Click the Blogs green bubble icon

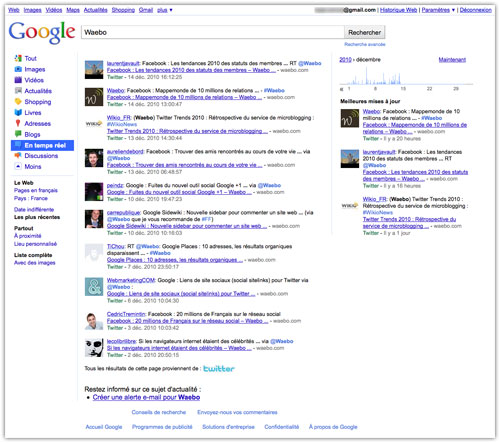click(18, 134)
